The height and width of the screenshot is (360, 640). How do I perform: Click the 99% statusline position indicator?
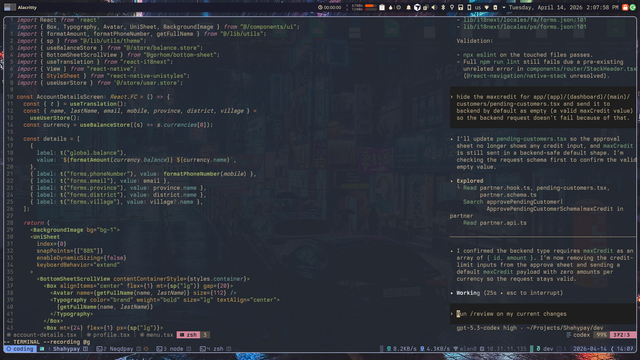tap(601, 335)
